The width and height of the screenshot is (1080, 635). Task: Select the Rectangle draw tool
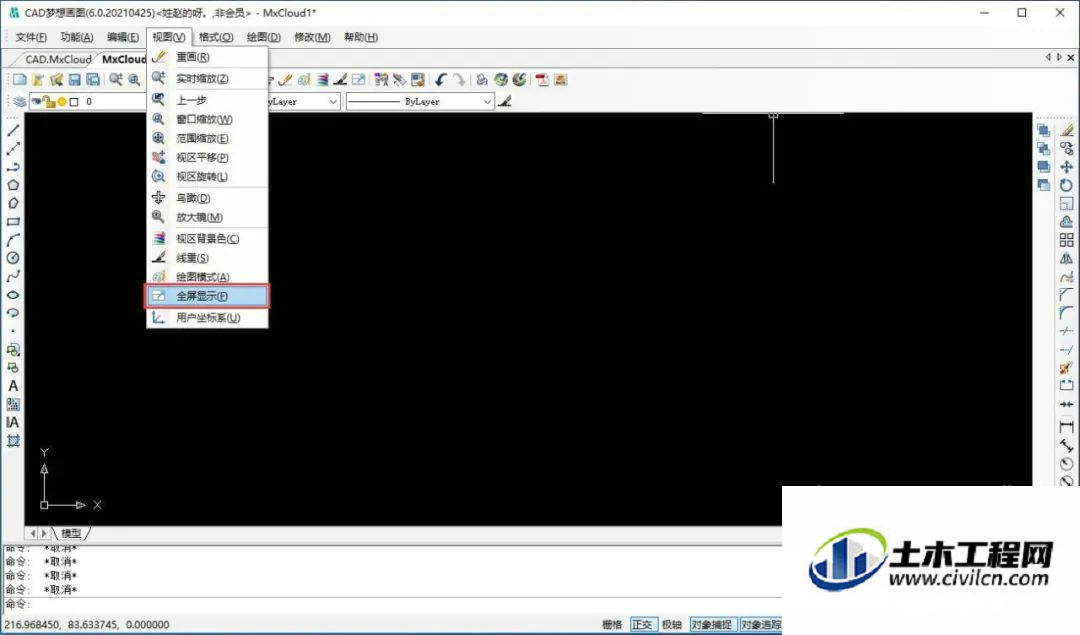click(x=13, y=222)
